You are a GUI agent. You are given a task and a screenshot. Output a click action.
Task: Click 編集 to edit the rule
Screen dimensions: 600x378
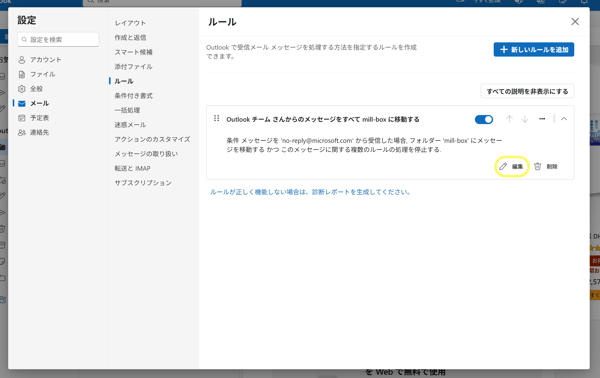(x=512, y=166)
